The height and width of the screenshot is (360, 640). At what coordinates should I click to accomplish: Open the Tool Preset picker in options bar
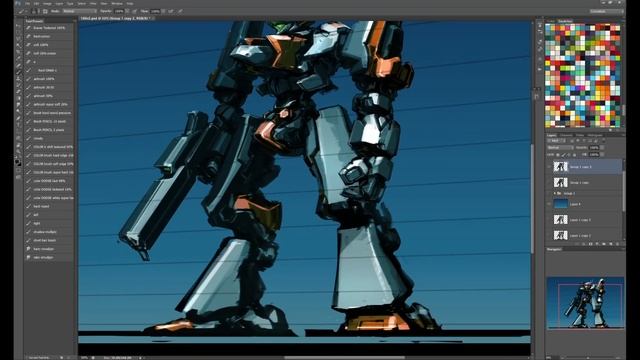tap(21, 11)
